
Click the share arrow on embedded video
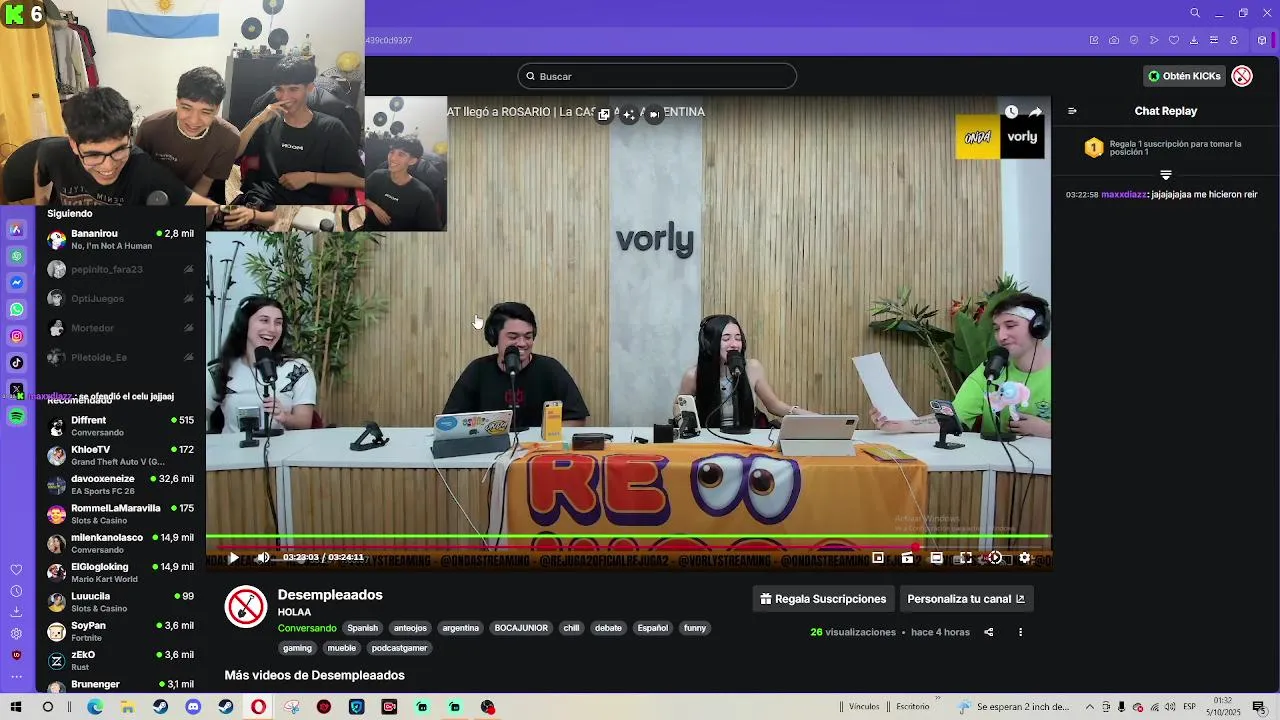click(x=1035, y=112)
